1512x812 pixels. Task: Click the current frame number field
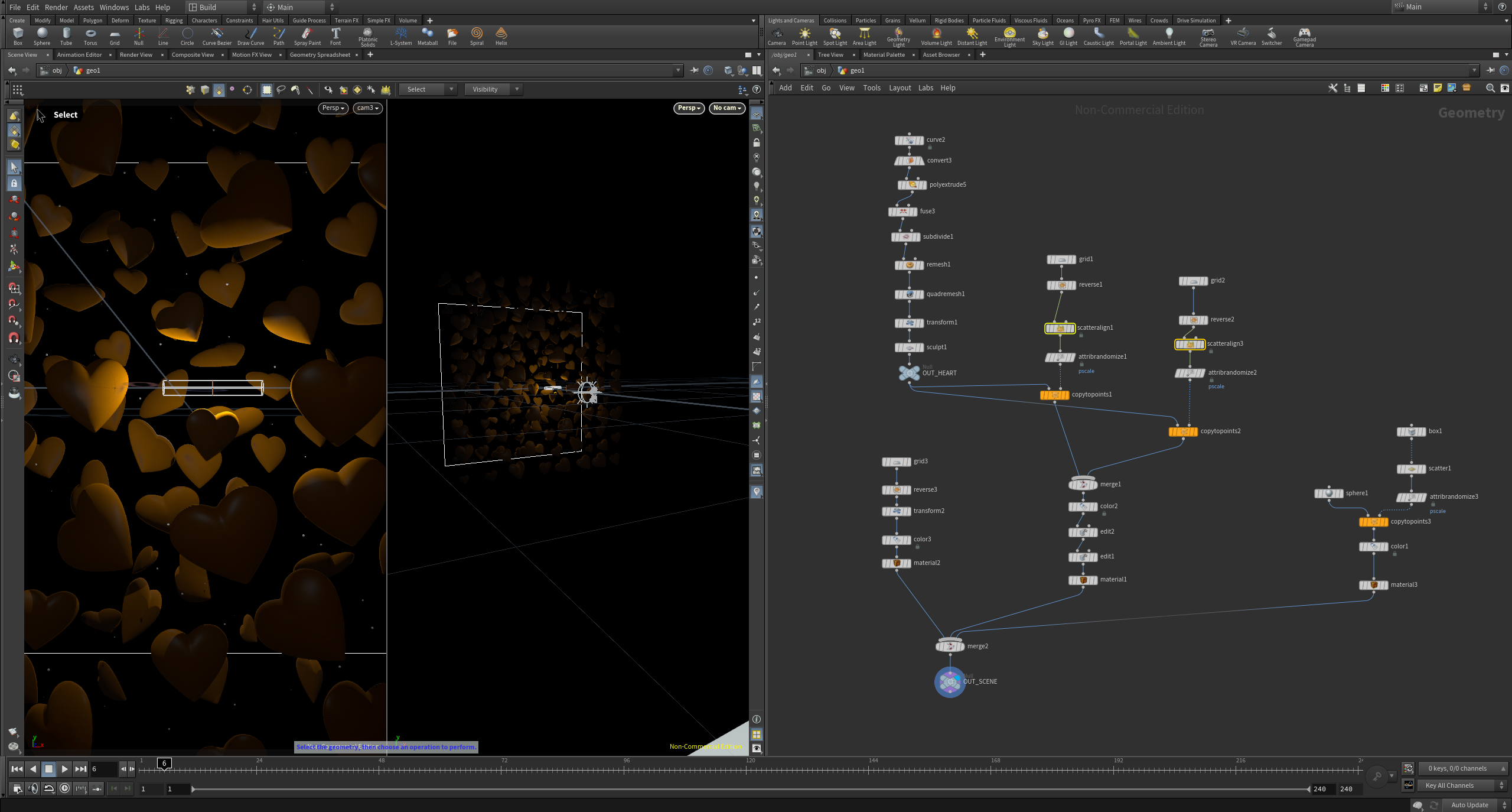pyautogui.click(x=103, y=769)
